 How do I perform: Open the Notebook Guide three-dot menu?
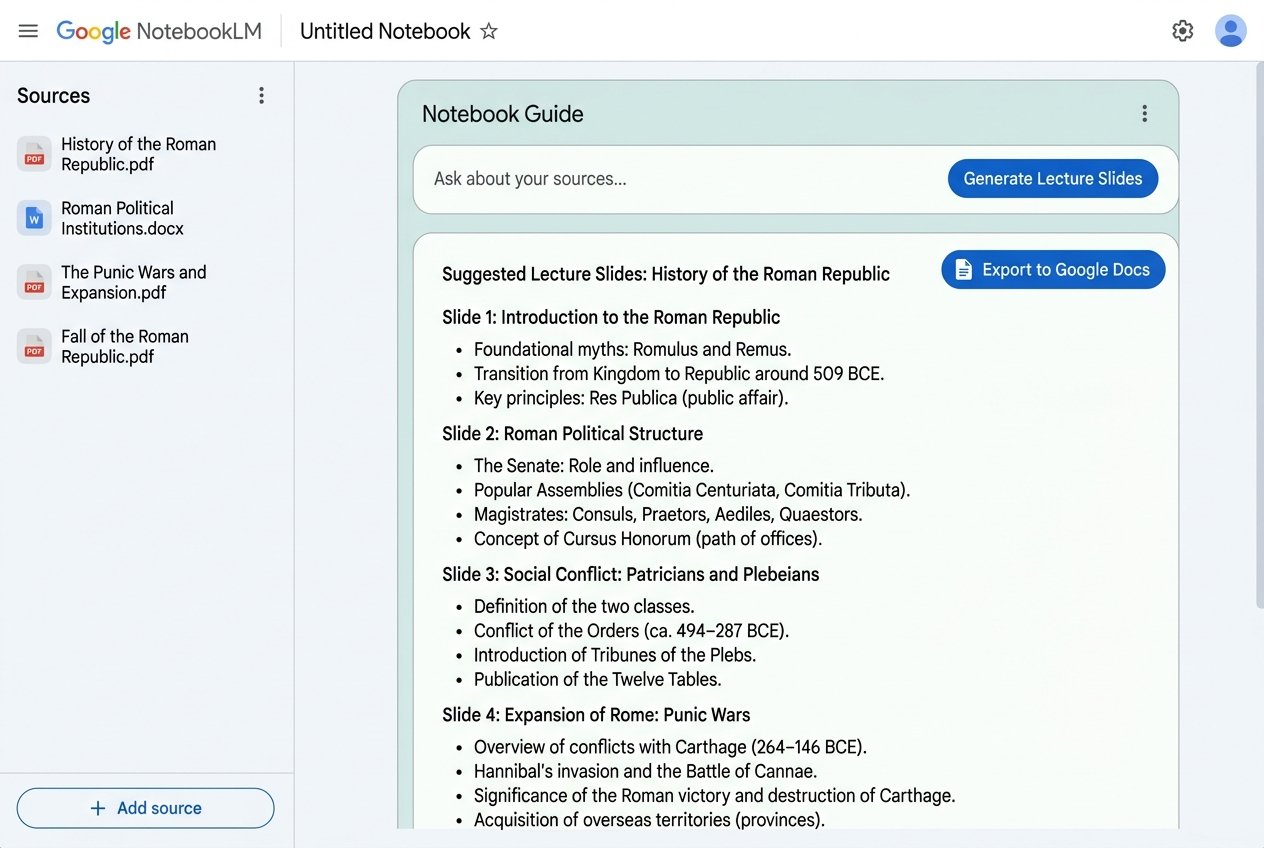point(1145,114)
